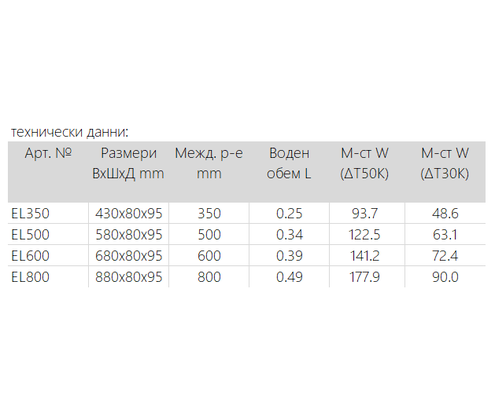Click the 'Воден обем L' header

pyautogui.click(x=289, y=163)
